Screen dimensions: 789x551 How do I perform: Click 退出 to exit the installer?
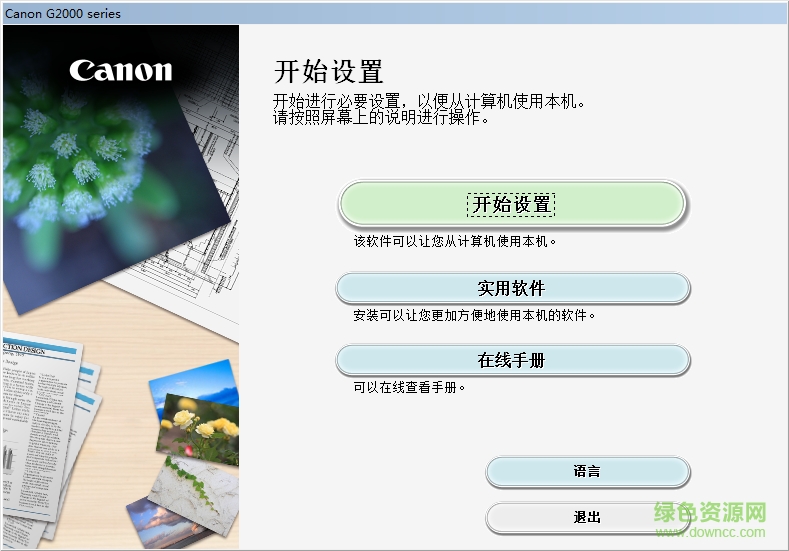[x=587, y=517]
